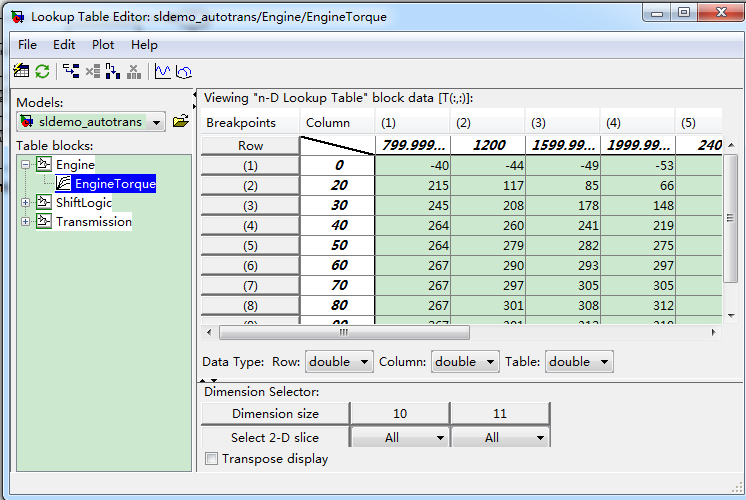Select EngineTorque in the table blocks tree
This screenshot has height=500, width=746.
115,184
